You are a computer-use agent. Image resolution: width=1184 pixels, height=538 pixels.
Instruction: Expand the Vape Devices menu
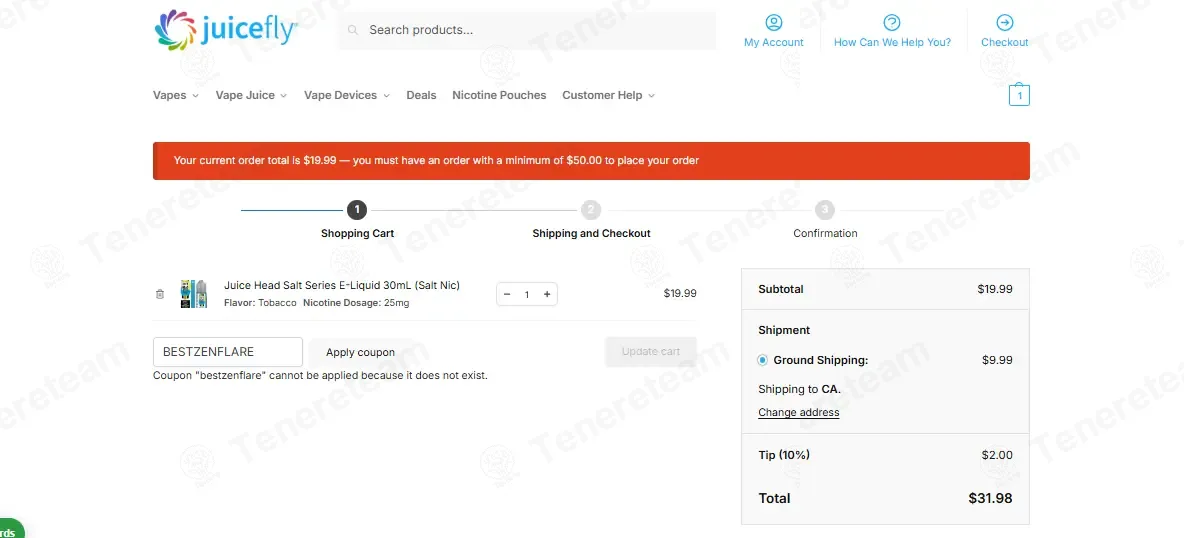pyautogui.click(x=347, y=95)
